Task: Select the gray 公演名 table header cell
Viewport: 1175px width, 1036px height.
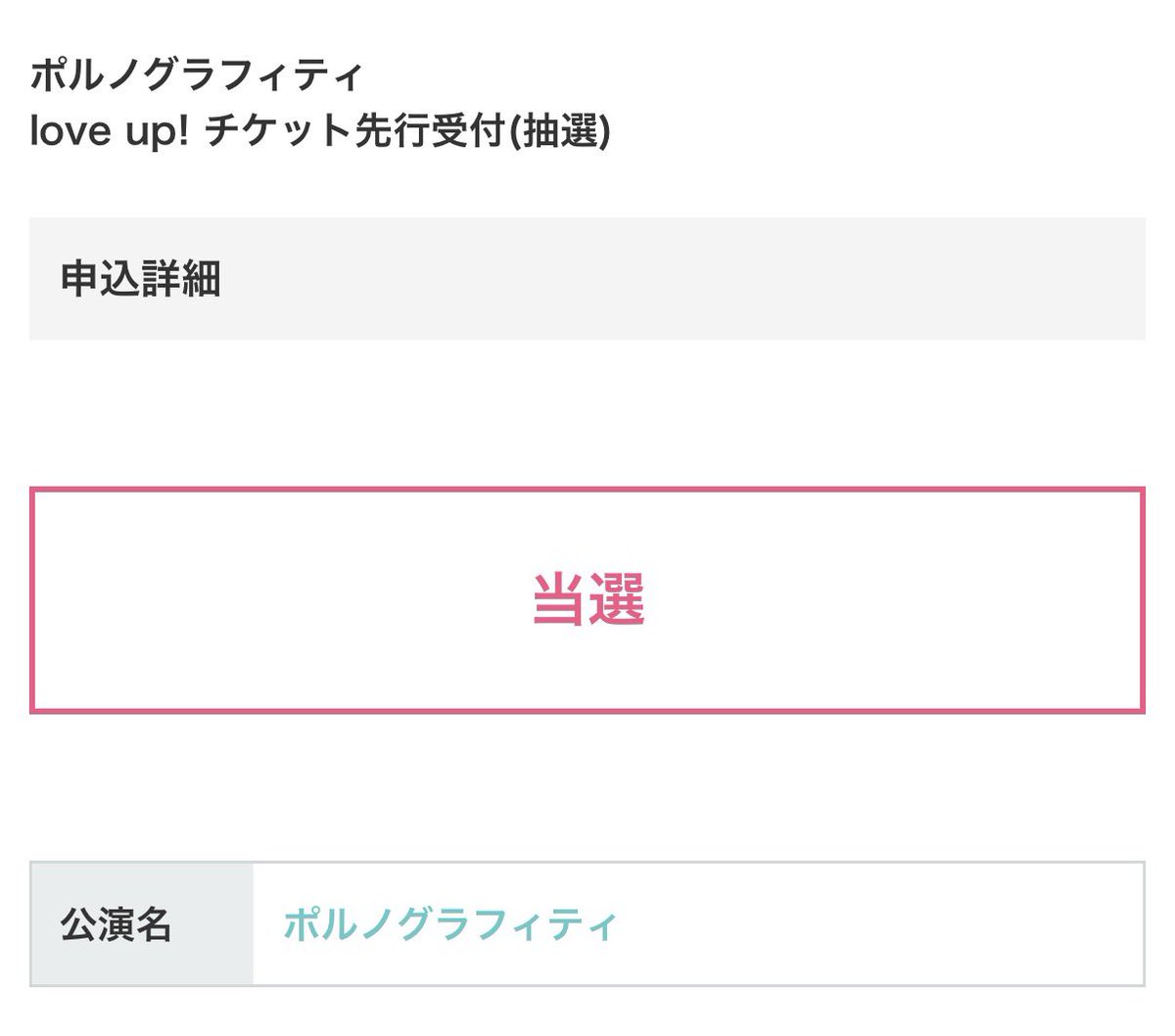Action: point(142,924)
